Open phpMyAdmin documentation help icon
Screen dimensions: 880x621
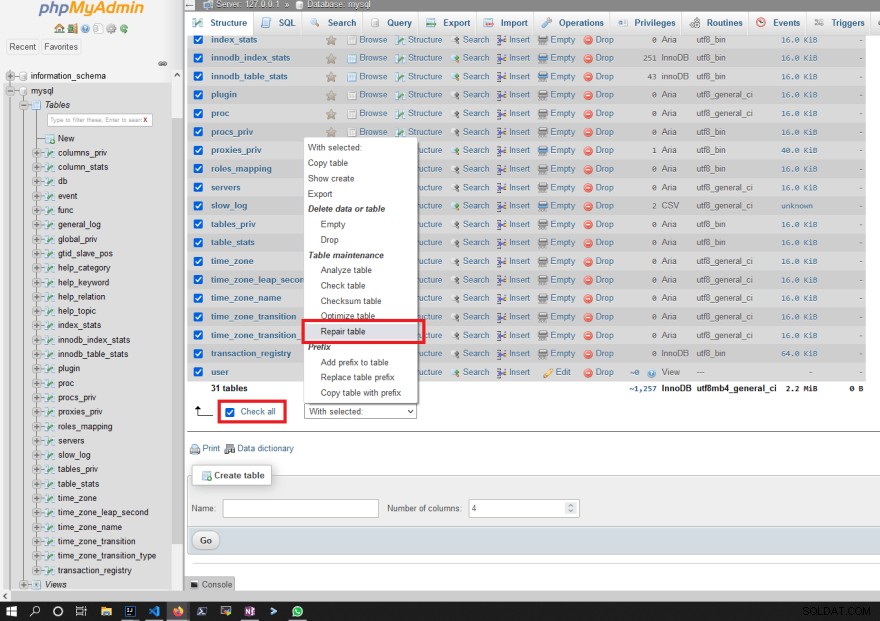[85, 29]
